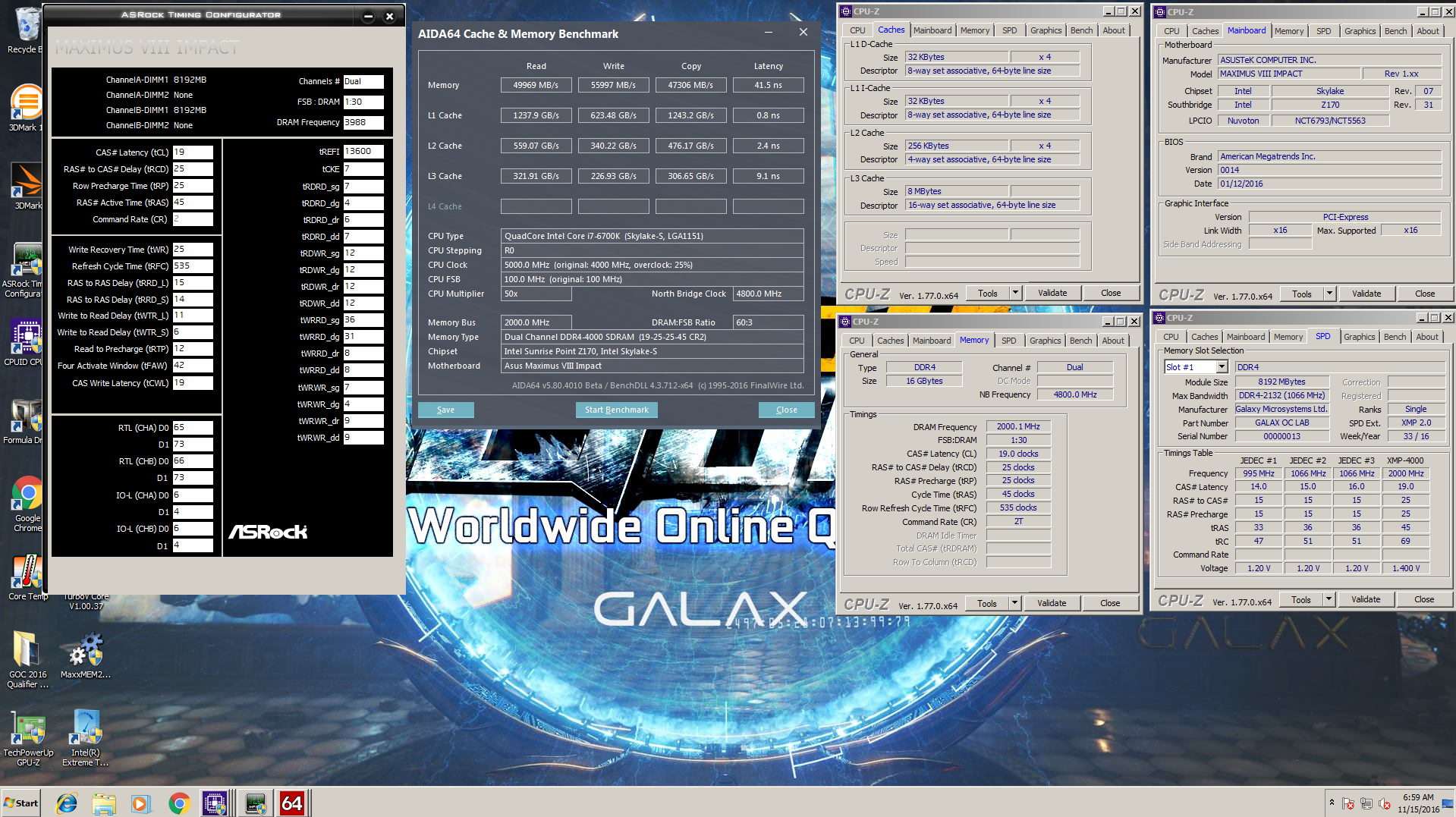The height and width of the screenshot is (817, 1456).
Task: Minimize the ASRock Timing Configurator window
Action: 368,15
